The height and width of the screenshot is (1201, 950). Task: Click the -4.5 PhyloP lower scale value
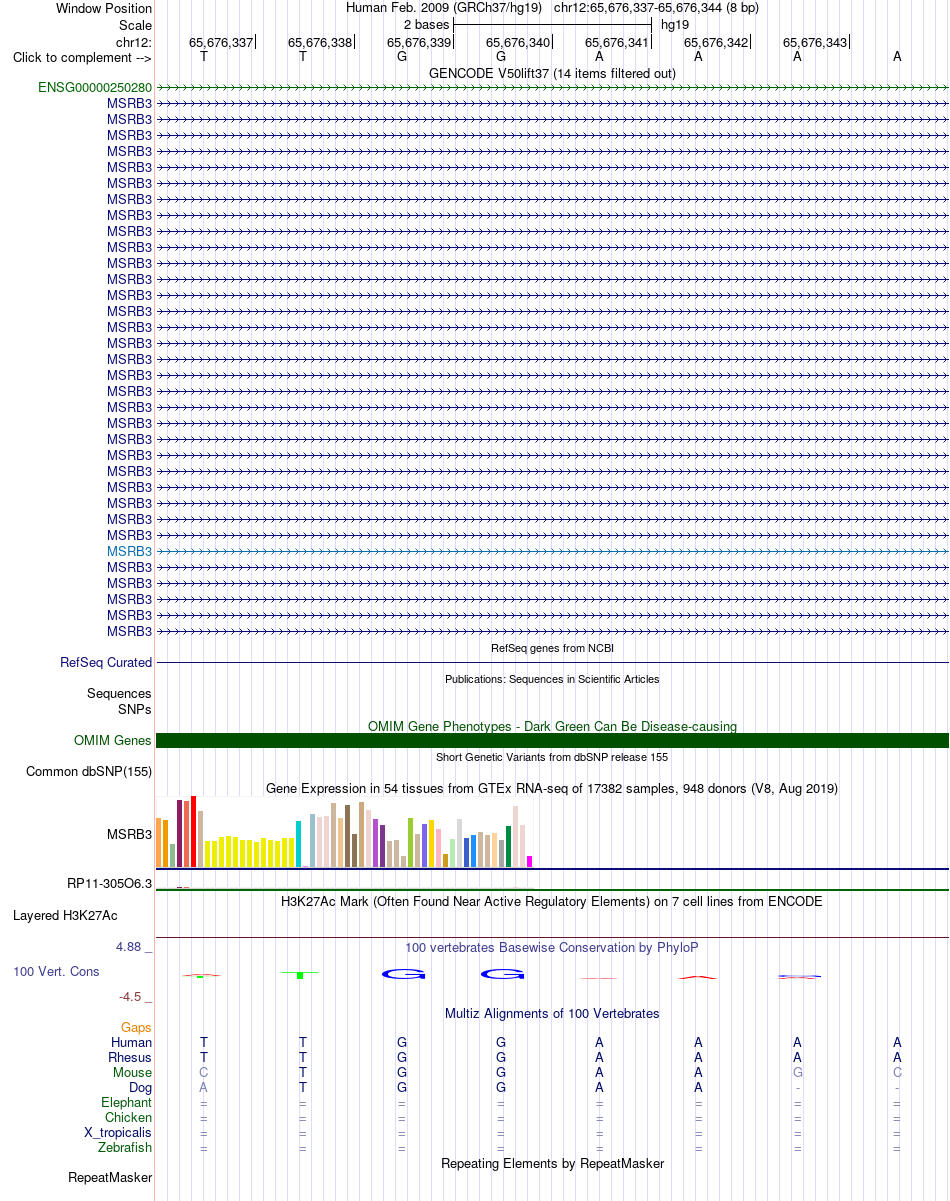(132, 996)
